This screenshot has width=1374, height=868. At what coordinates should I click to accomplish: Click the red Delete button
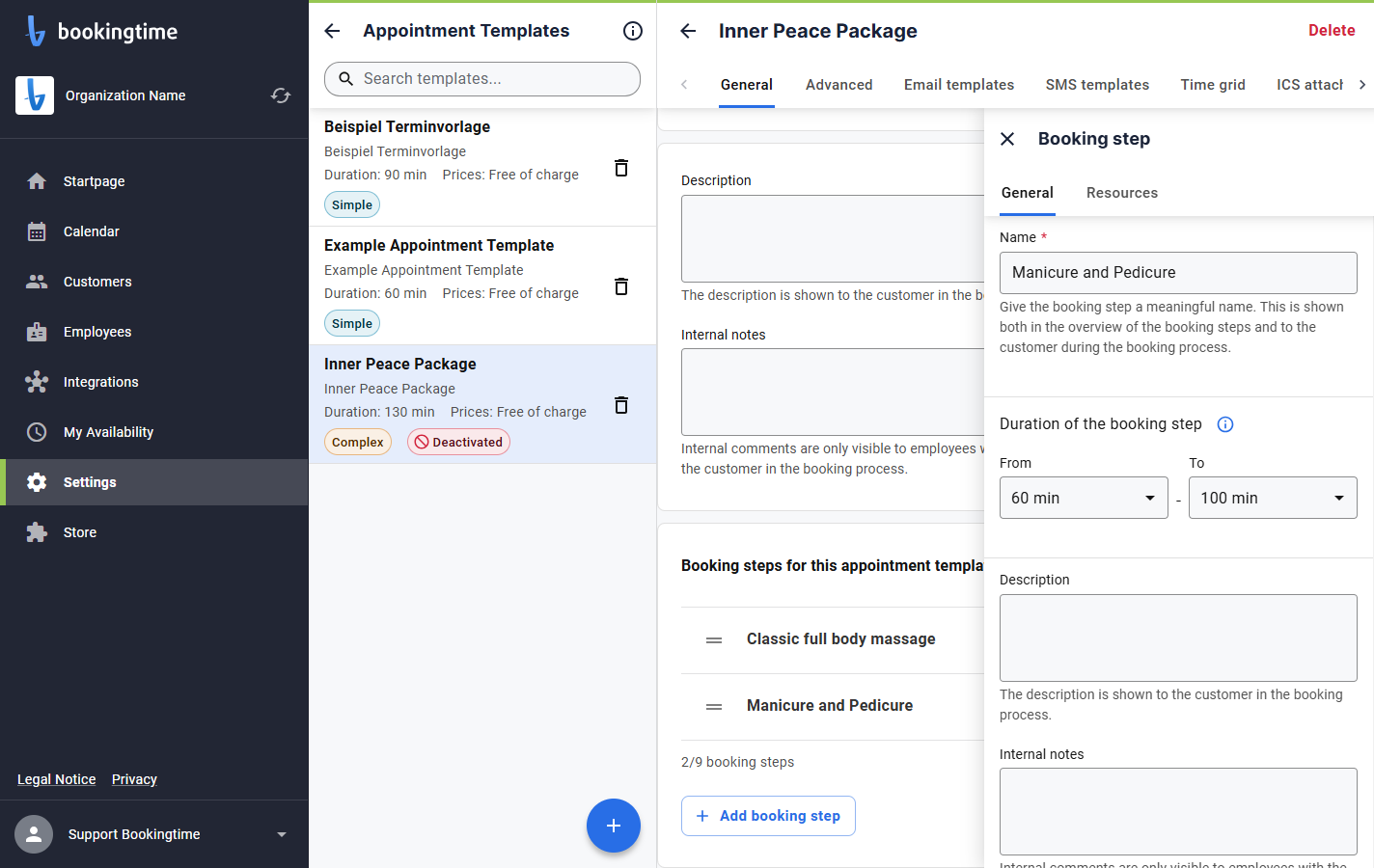pos(1332,31)
